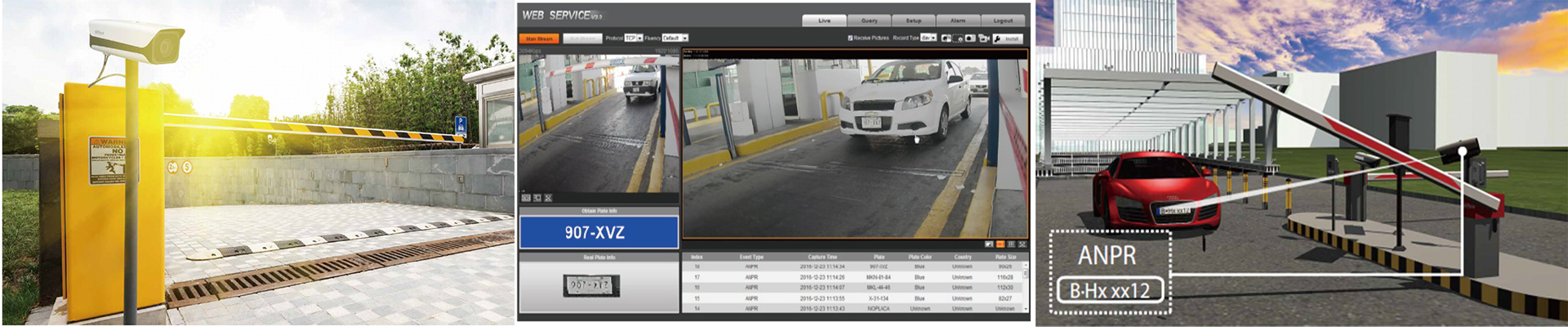Toggle the Receive Pictures checkbox
The width and height of the screenshot is (1568, 327).
[x=850, y=38]
